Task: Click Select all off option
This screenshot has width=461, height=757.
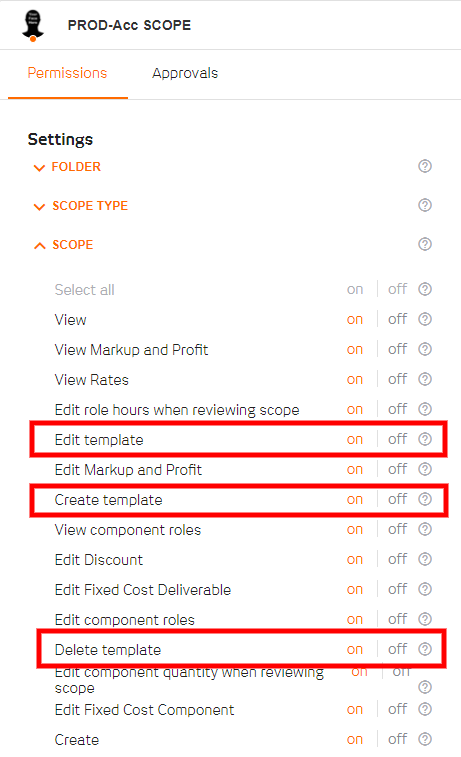Action: (397, 289)
